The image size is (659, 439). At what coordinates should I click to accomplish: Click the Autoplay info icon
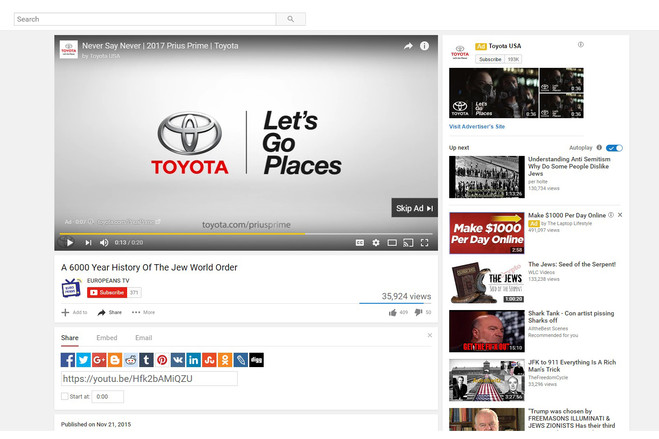coord(599,147)
